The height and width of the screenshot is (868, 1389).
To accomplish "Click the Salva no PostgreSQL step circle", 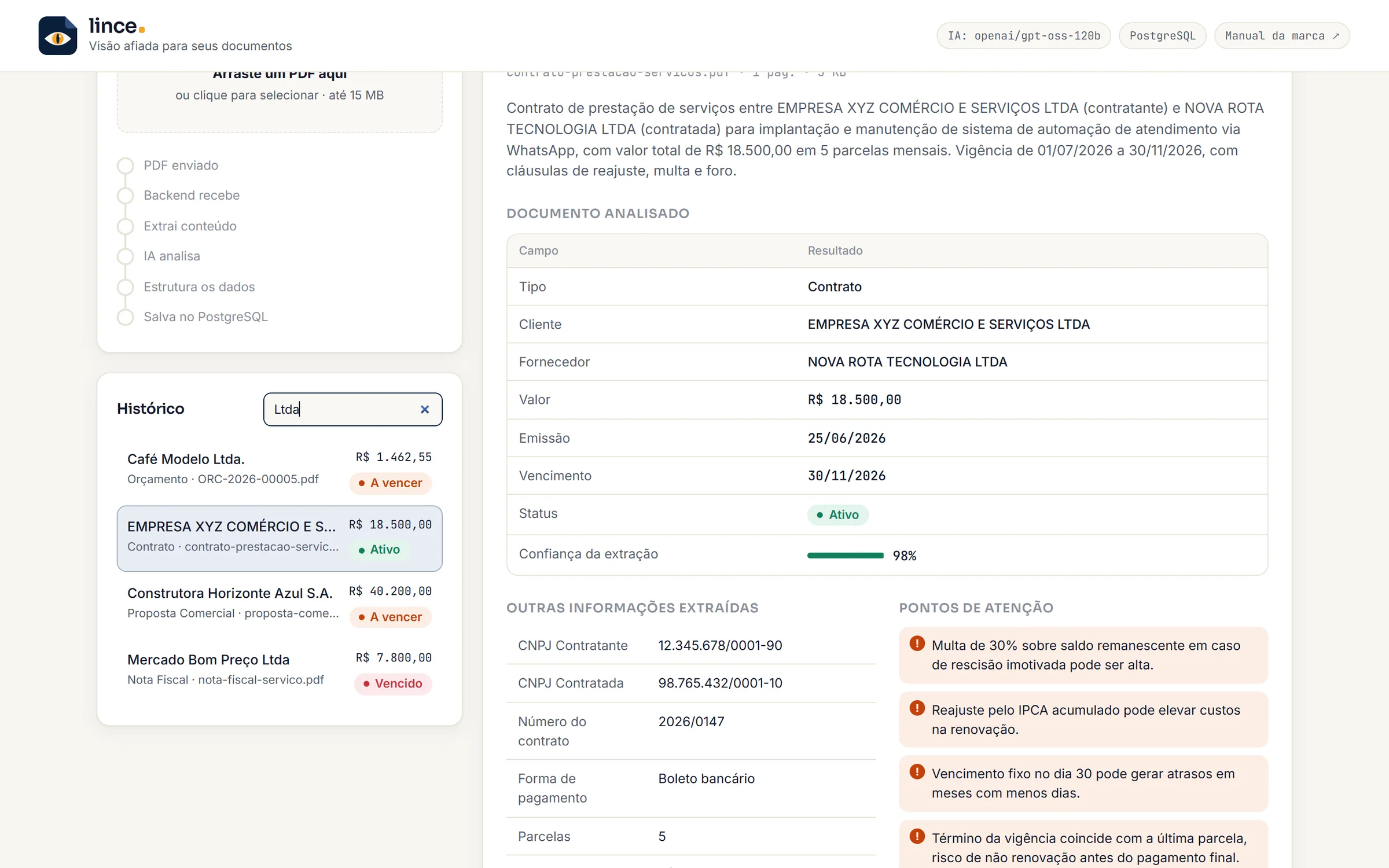I will tap(125, 317).
